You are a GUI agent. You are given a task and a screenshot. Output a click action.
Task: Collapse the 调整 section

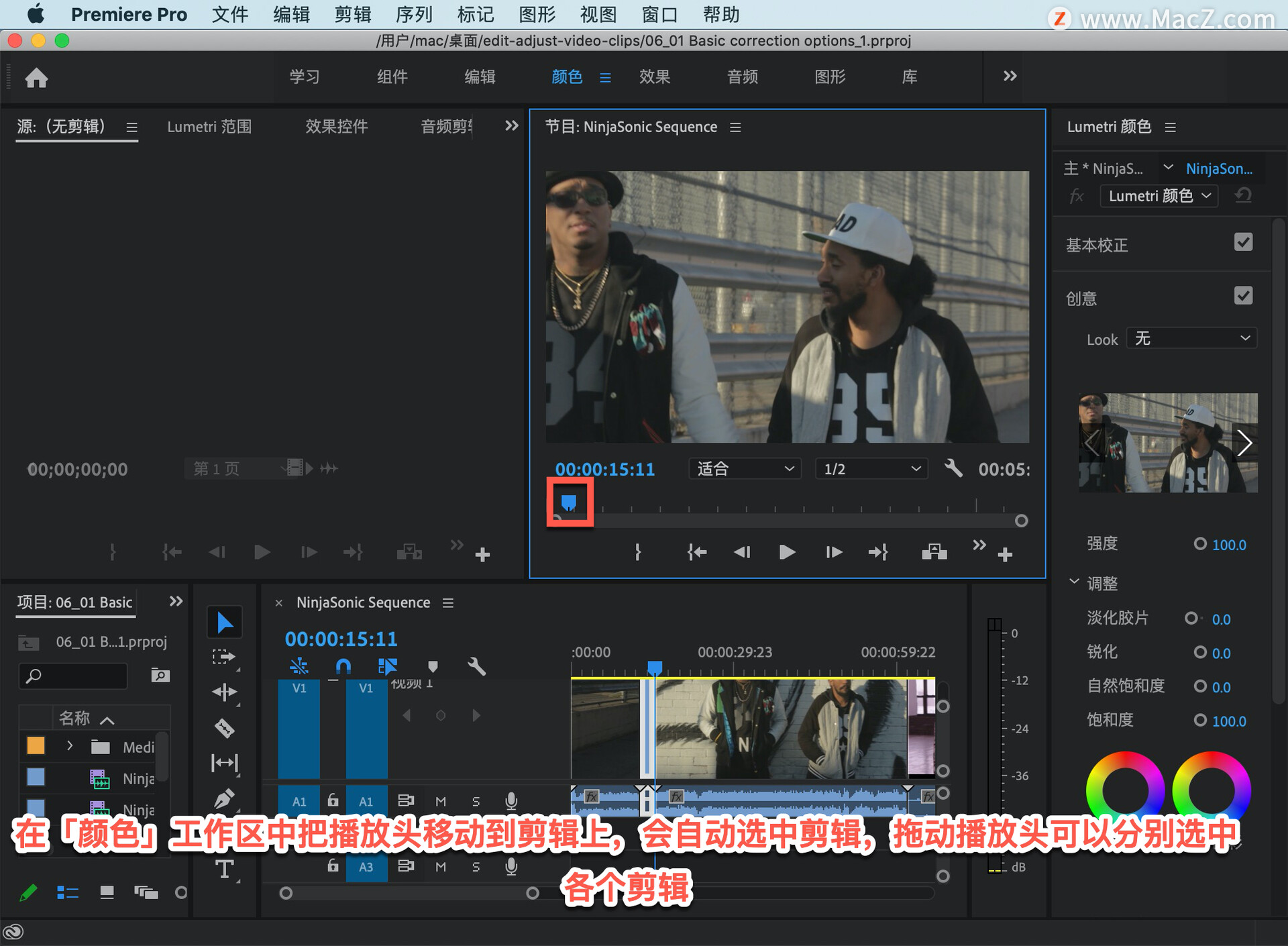pos(1074,582)
